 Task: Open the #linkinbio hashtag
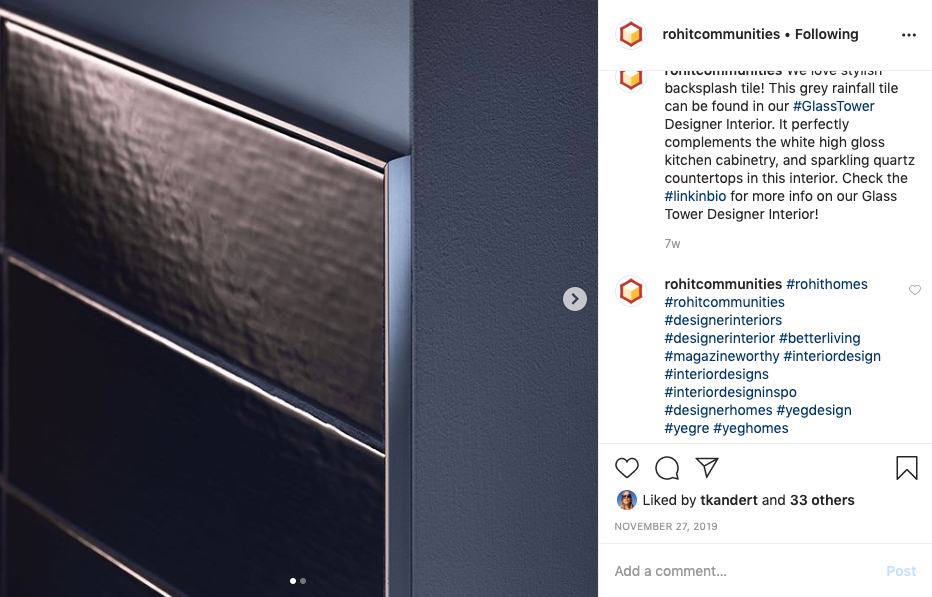695,196
